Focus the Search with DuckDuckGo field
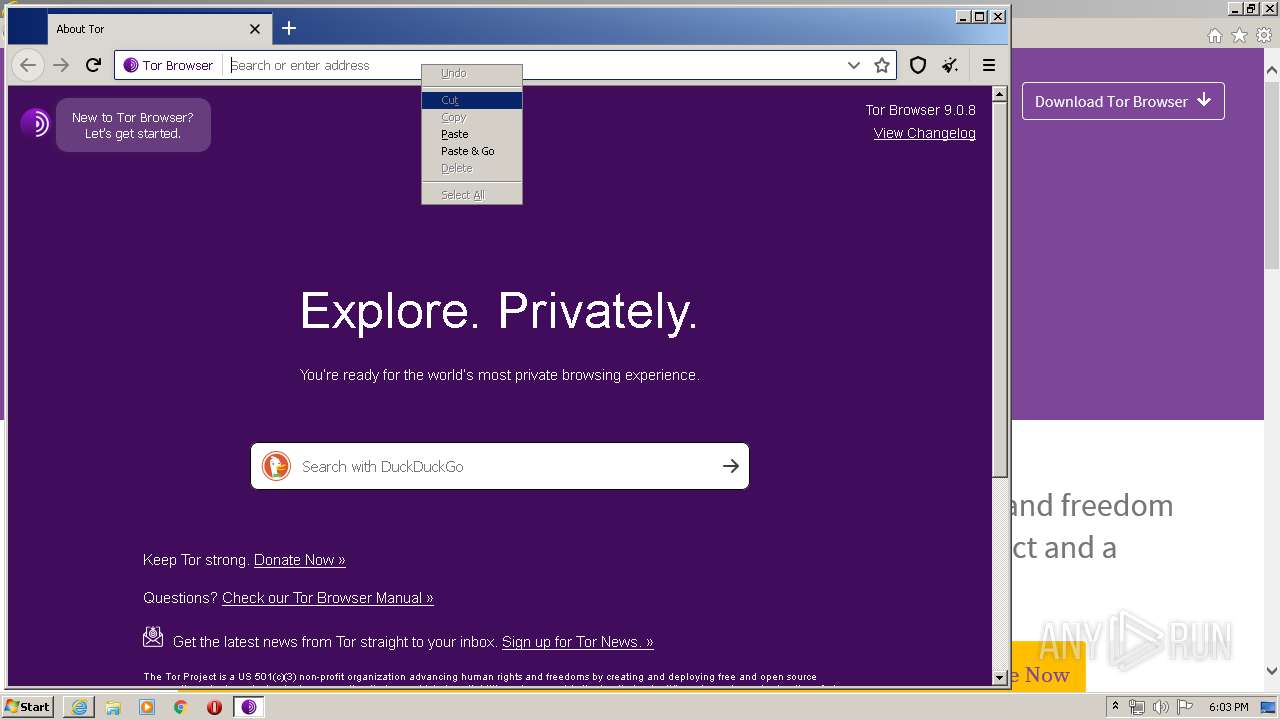Viewport: 1280px width, 720px height. (500, 466)
